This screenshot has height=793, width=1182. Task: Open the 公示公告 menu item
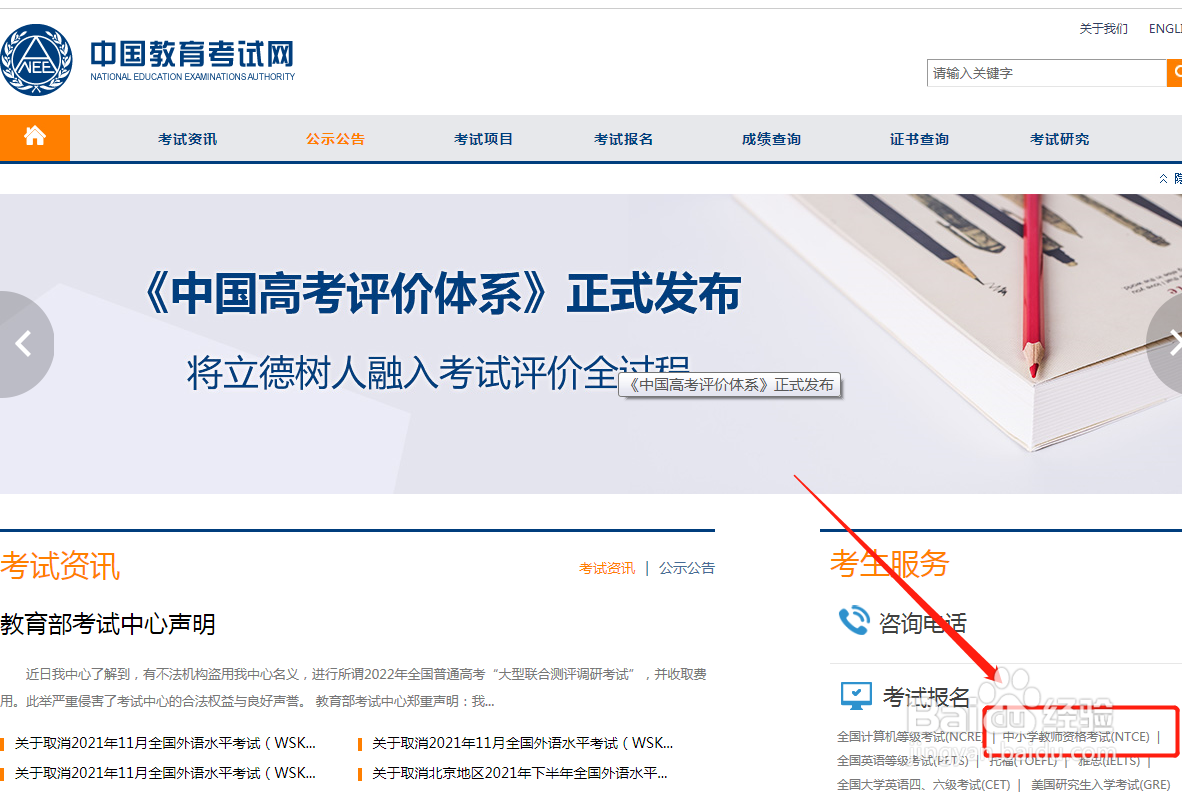pos(335,138)
